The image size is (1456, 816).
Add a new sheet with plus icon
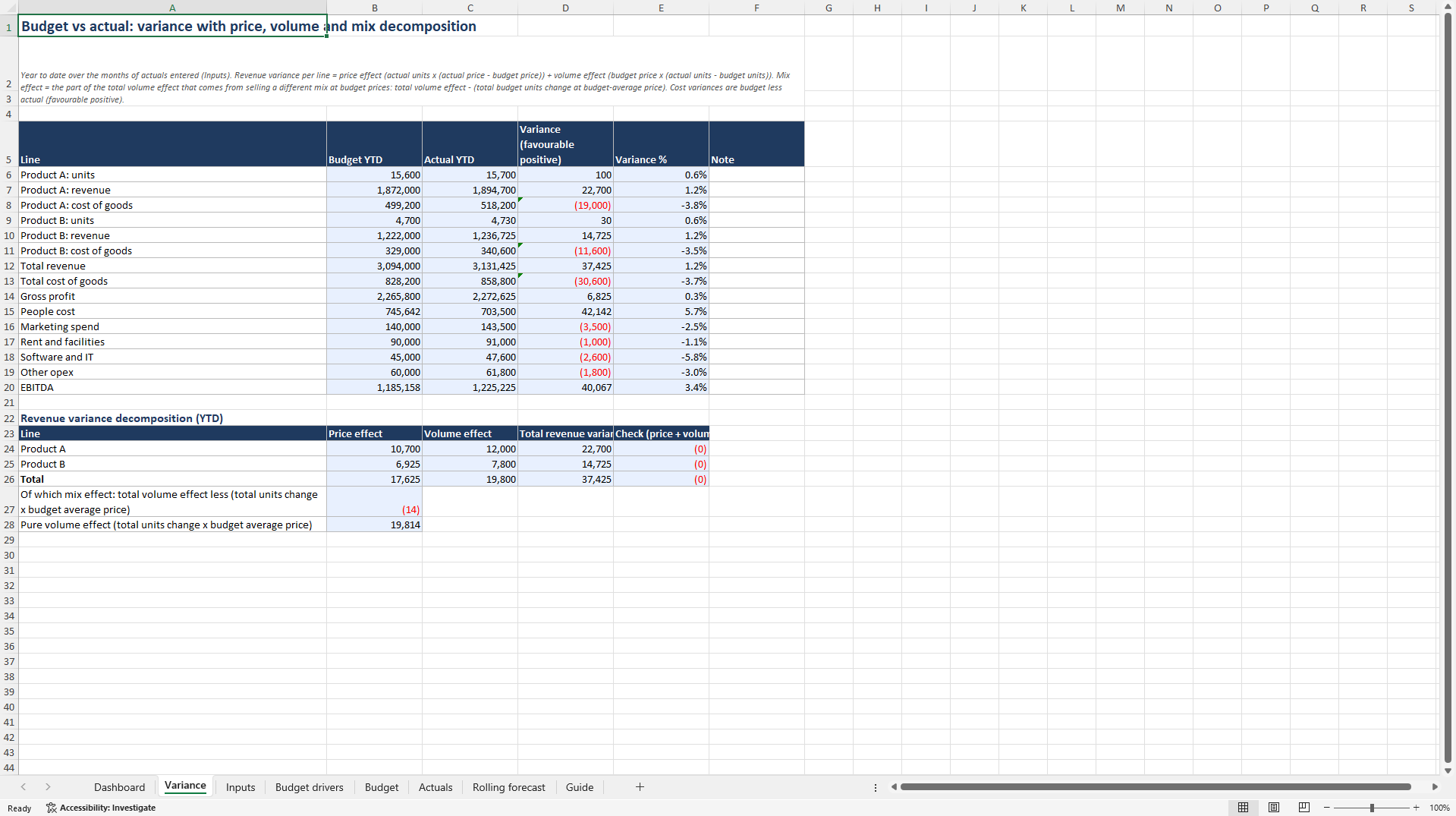640,787
